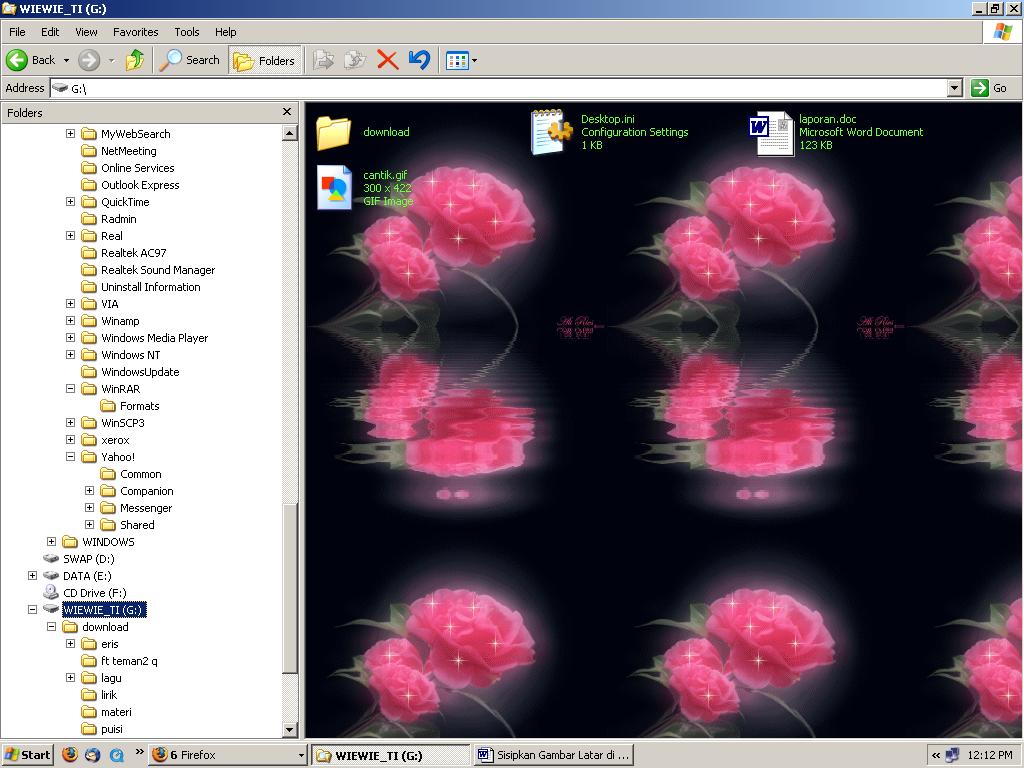Click the Copy To toolbar icon
1024x768 pixels.
click(355, 60)
